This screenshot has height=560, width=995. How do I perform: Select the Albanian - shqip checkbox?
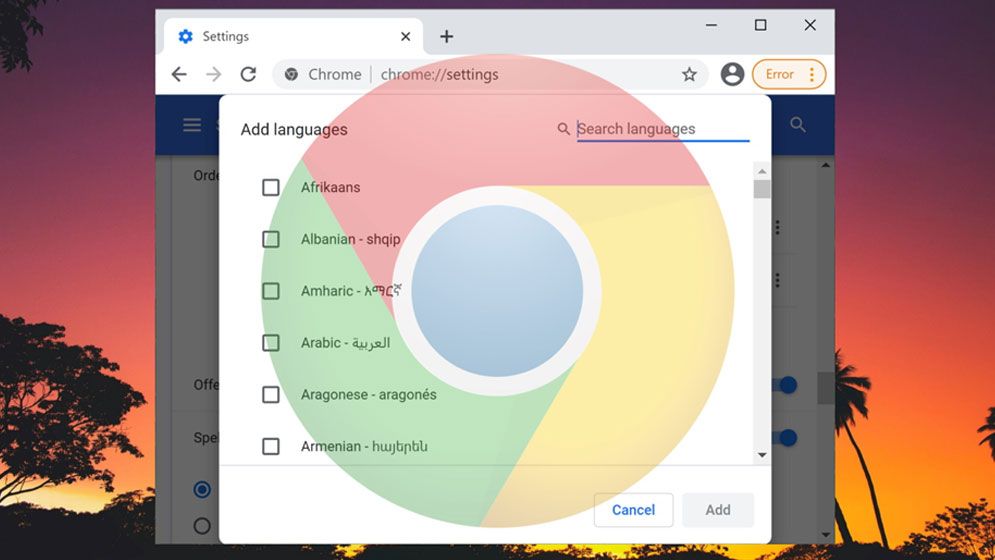pos(271,239)
